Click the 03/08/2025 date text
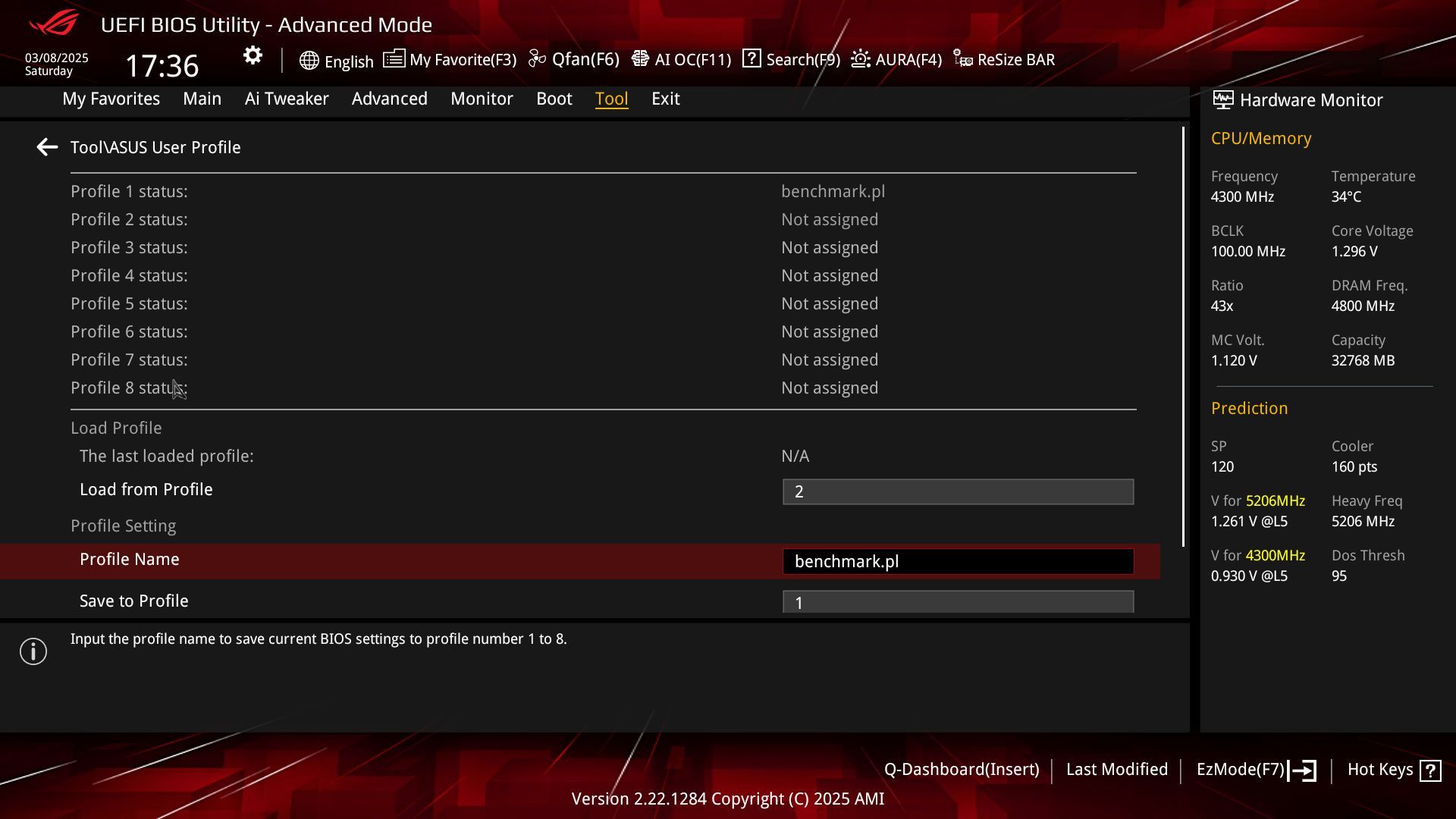 tap(57, 58)
